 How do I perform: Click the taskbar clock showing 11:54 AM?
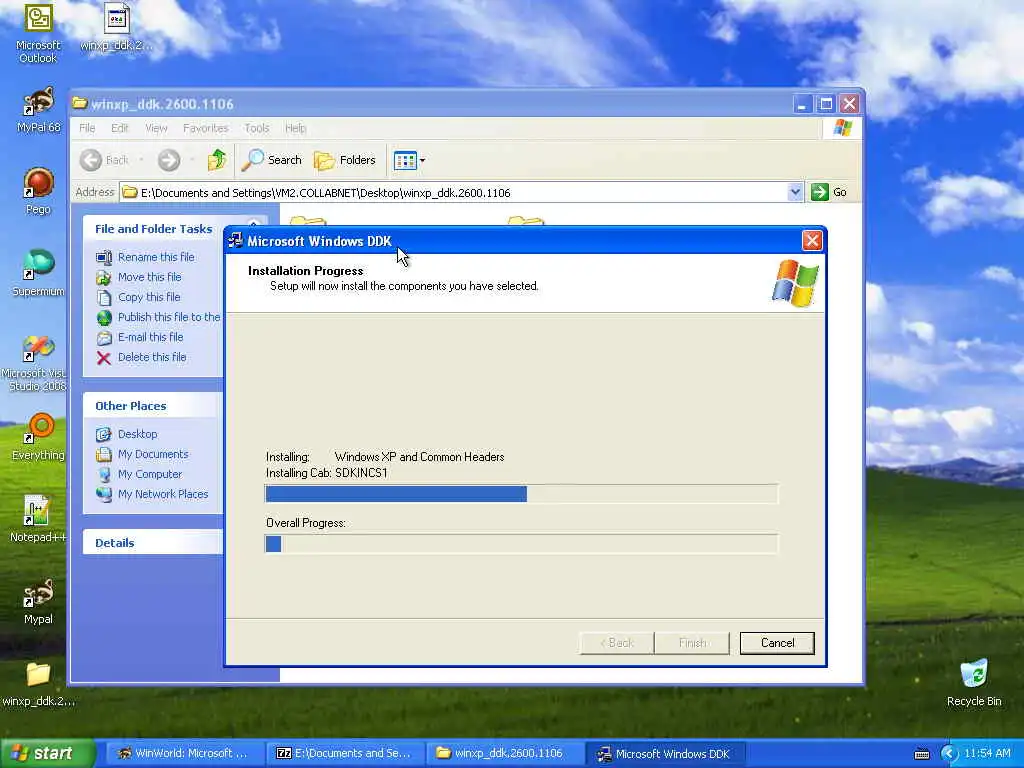click(987, 754)
